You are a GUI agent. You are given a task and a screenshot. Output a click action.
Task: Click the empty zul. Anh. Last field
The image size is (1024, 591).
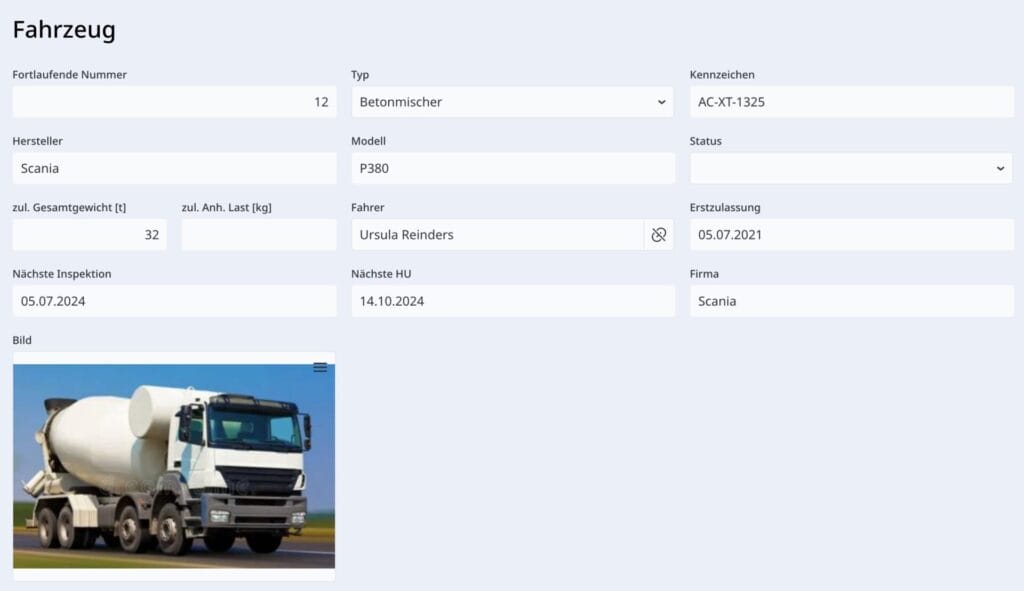click(x=258, y=234)
